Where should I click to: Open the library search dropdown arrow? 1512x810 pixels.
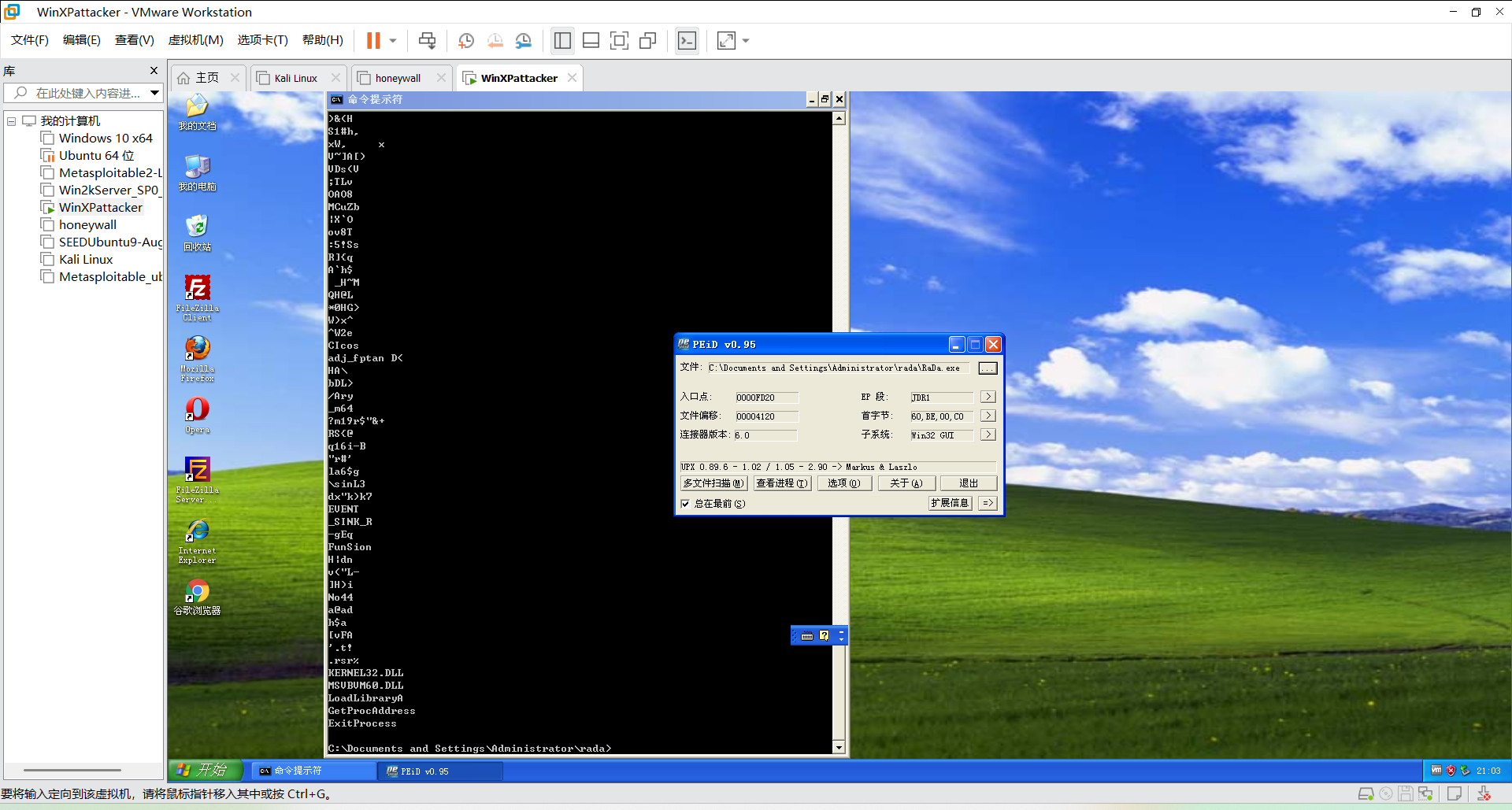(154, 93)
